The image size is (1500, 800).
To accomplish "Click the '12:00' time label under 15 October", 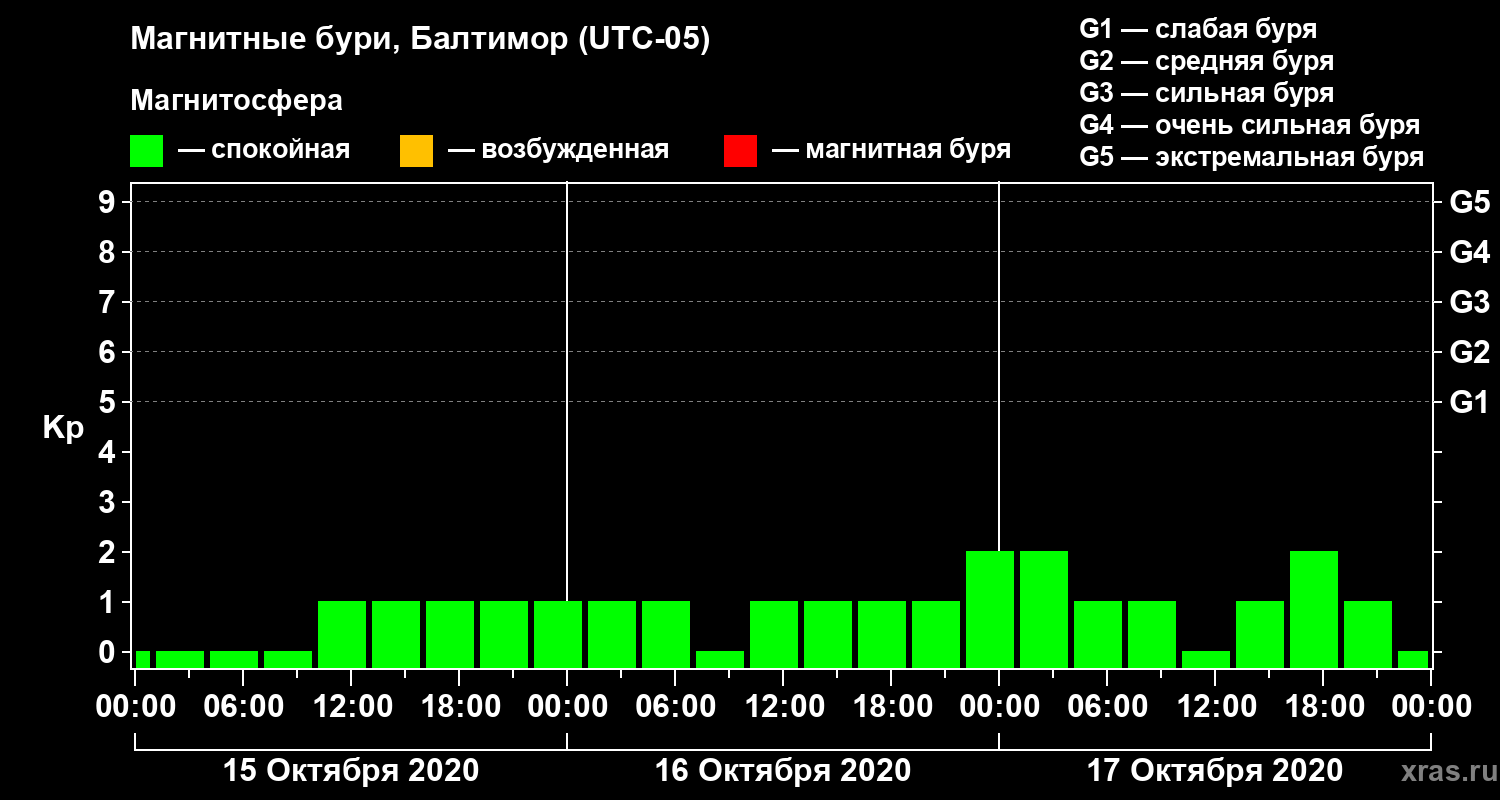I will coord(351,708).
